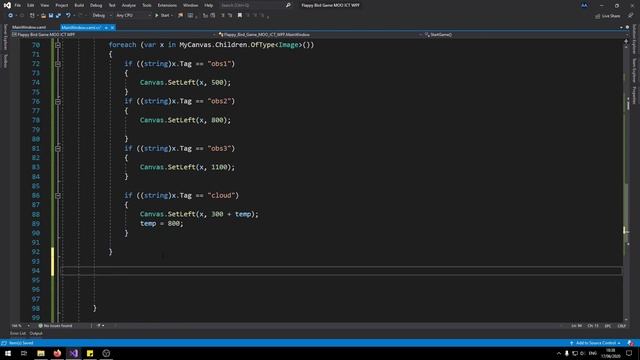This screenshot has width=640, height=360.
Task: Click the "temp = 800;" code line
Action: tap(162, 224)
